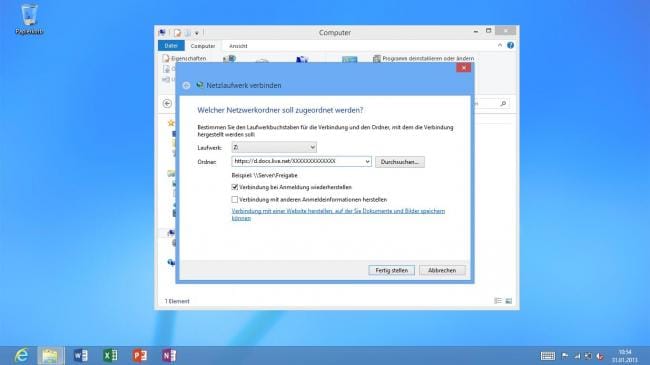Screen dimensions: 650x365
Task: Click the network signal tray icon
Action: point(577,356)
